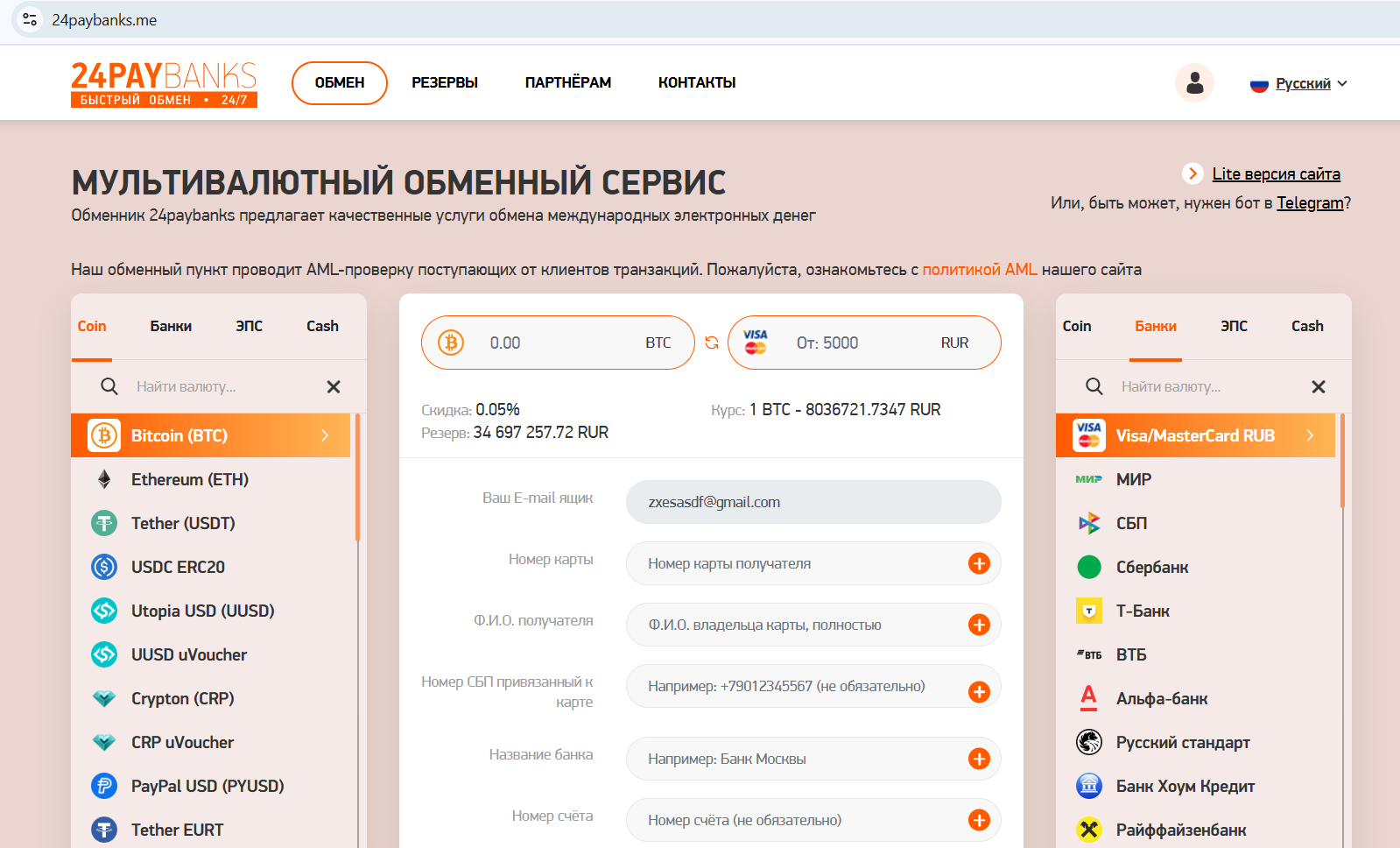This screenshot has width=1400, height=848.
Task: Open the user account profile icon
Action: tap(1194, 83)
